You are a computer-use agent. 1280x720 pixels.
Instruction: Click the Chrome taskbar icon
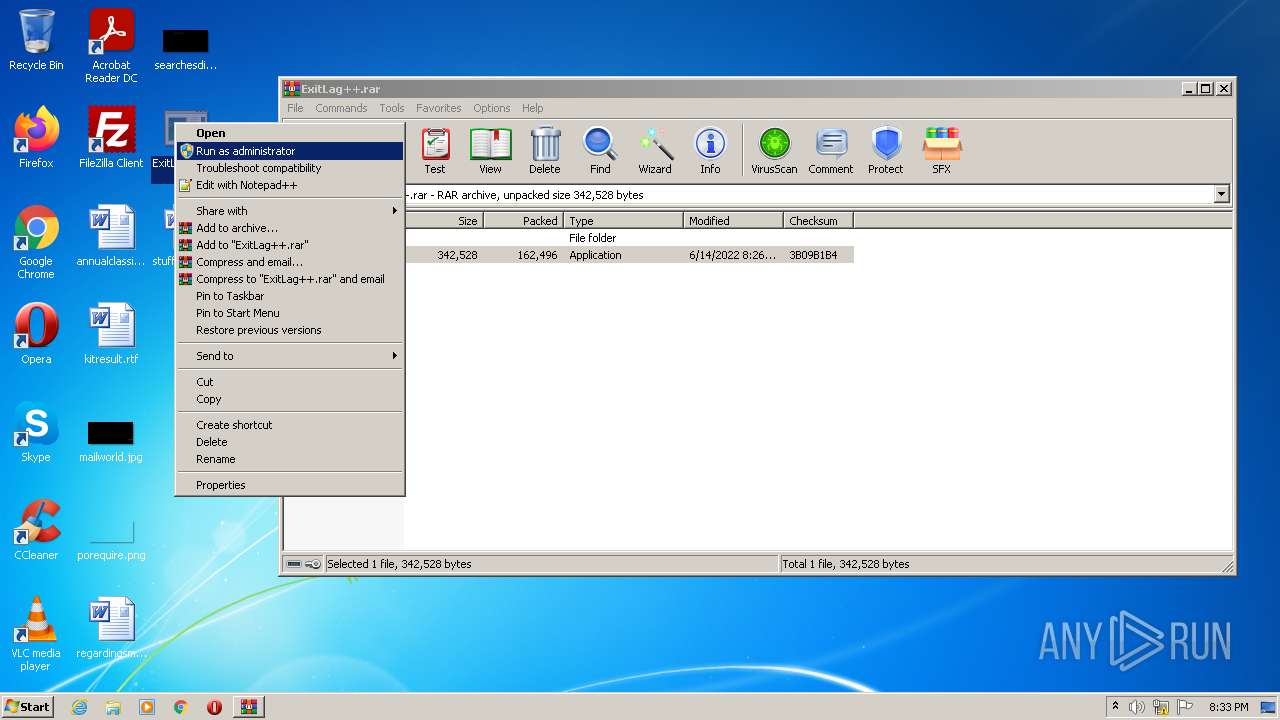(181, 707)
